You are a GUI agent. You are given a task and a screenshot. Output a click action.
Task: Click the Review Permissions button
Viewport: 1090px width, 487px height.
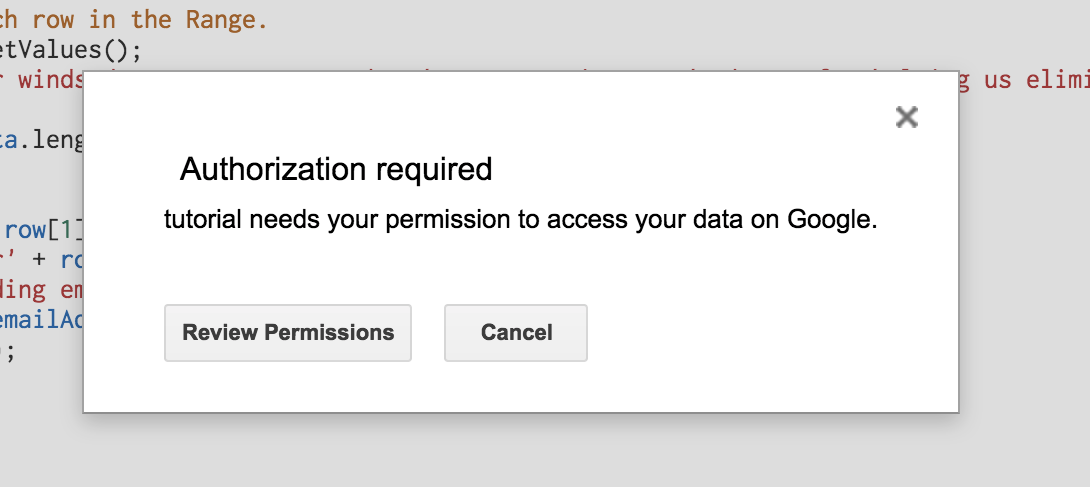click(288, 333)
